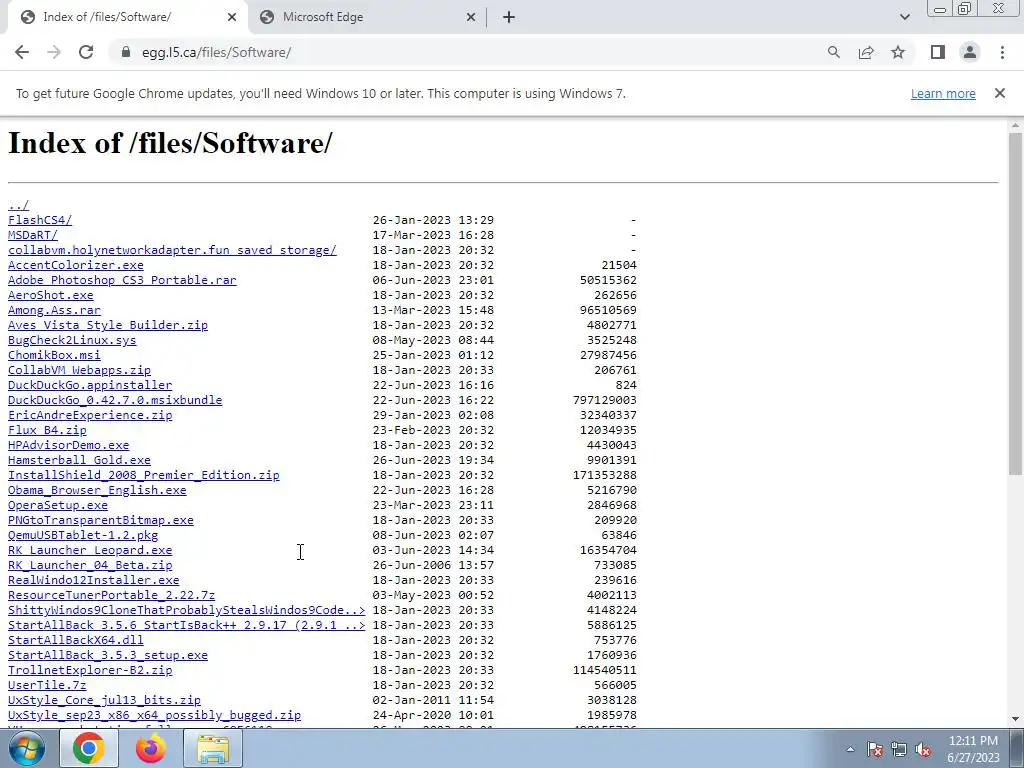Download ChomikBox.msi

click(54, 355)
